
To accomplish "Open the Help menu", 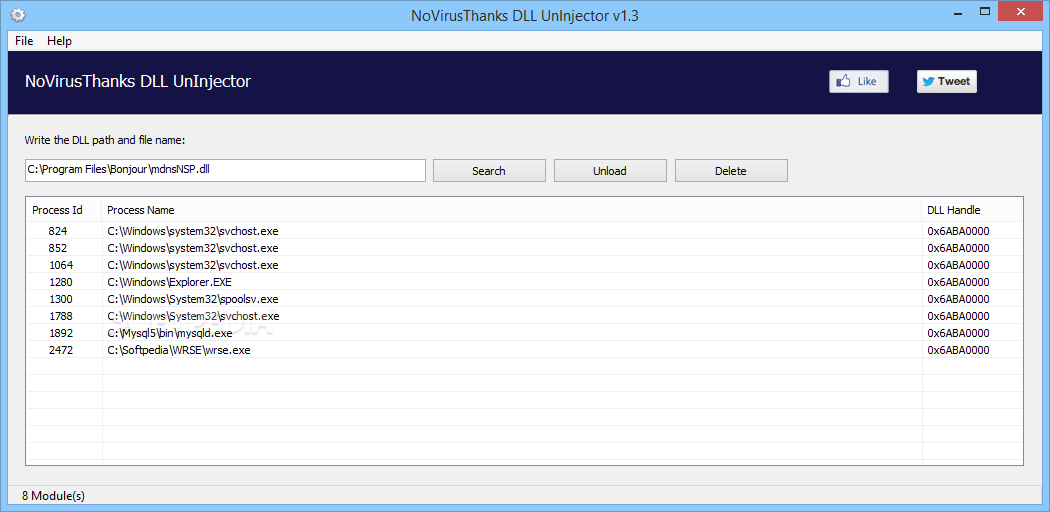I will click(x=59, y=41).
